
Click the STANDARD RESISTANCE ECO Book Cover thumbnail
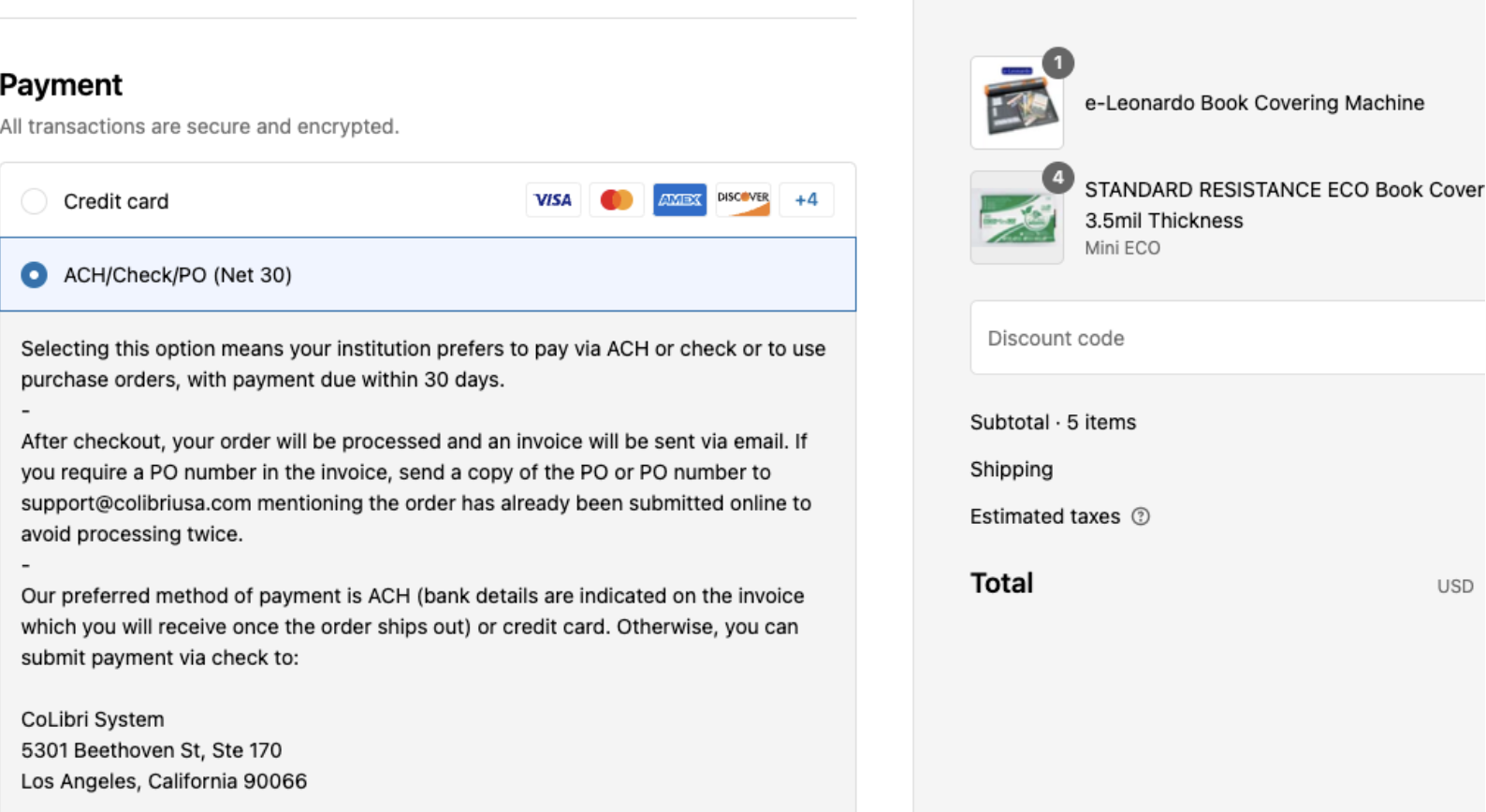click(1017, 217)
